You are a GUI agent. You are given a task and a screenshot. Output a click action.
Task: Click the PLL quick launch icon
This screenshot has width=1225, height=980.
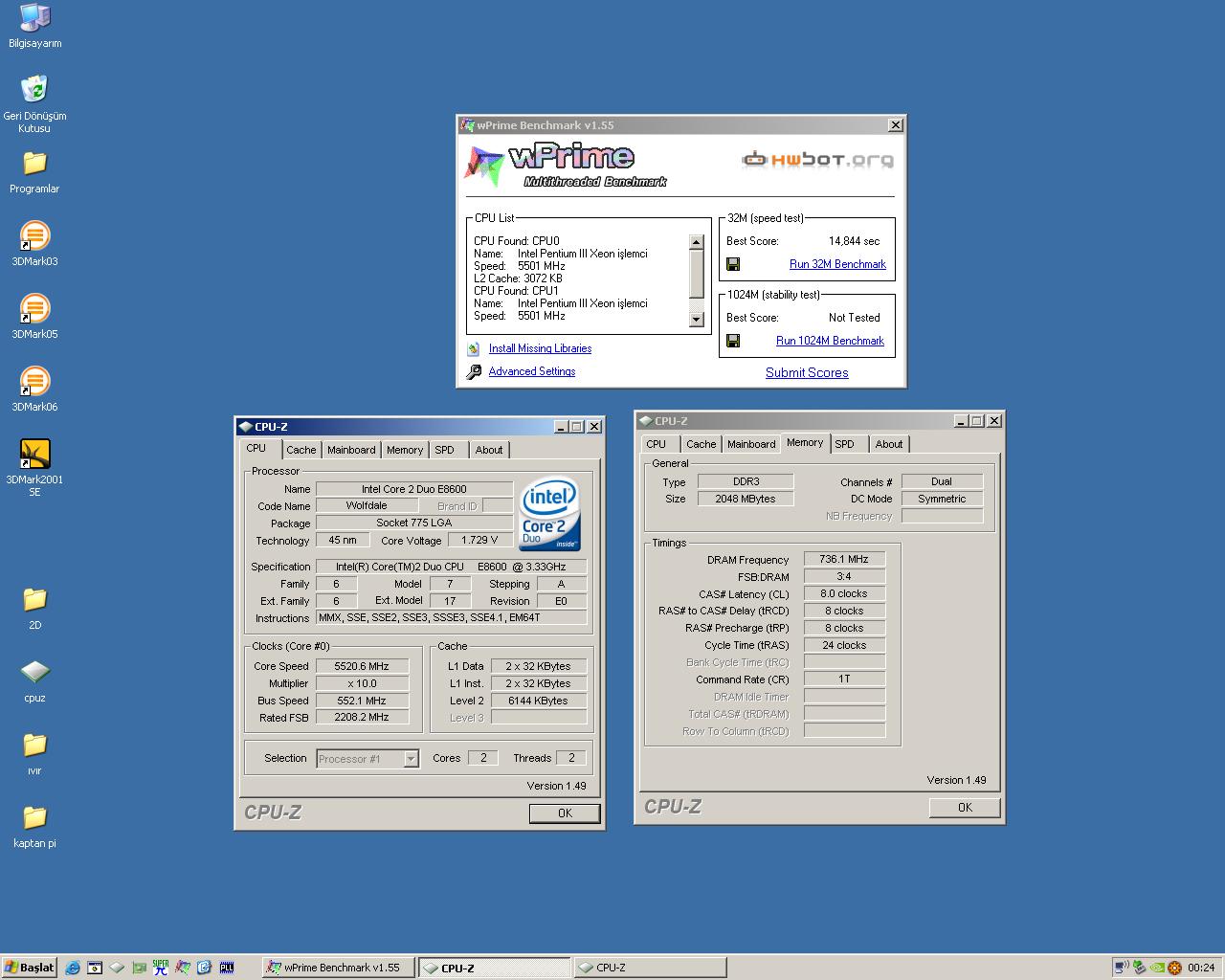(227, 968)
